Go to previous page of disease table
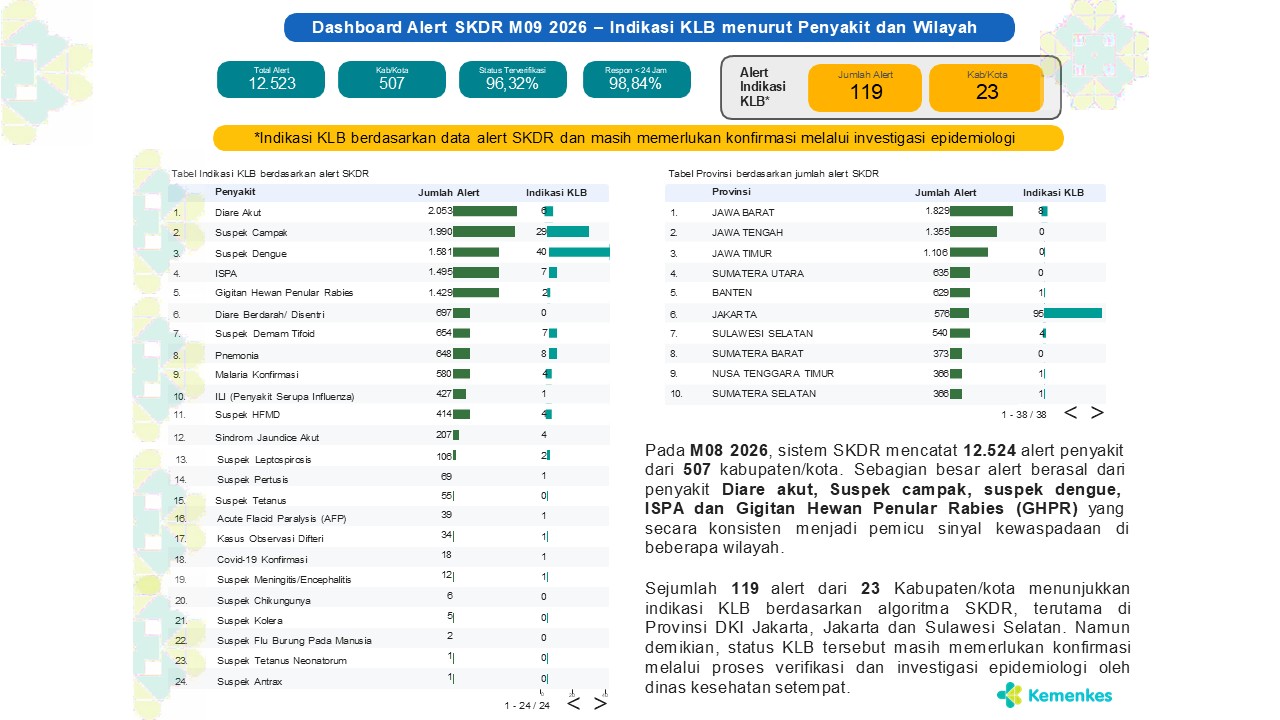1280x720 pixels. coord(573,703)
